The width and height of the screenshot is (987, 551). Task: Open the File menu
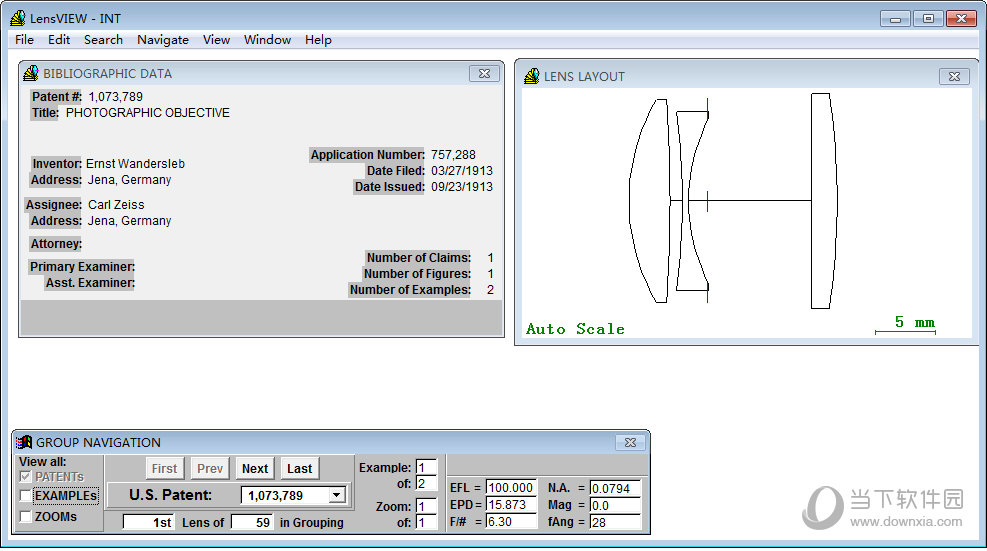point(24,40)
